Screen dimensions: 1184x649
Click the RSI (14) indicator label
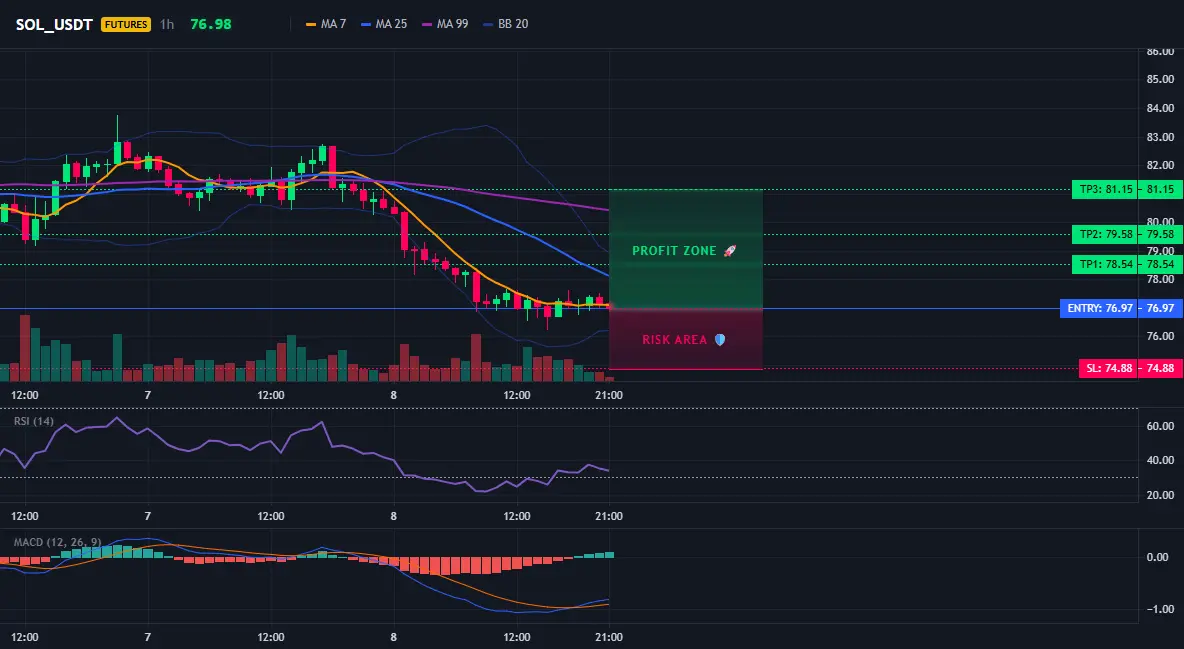click(x=34, y=421)
